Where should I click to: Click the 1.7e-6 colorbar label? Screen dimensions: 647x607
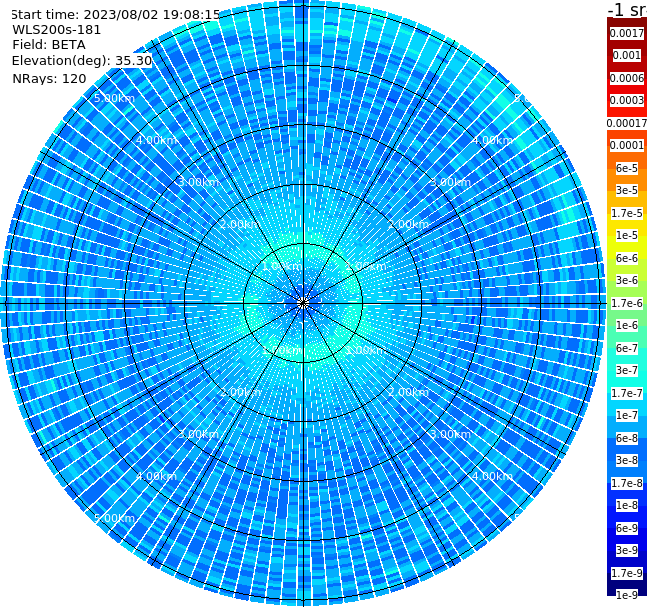click(627, 303)
